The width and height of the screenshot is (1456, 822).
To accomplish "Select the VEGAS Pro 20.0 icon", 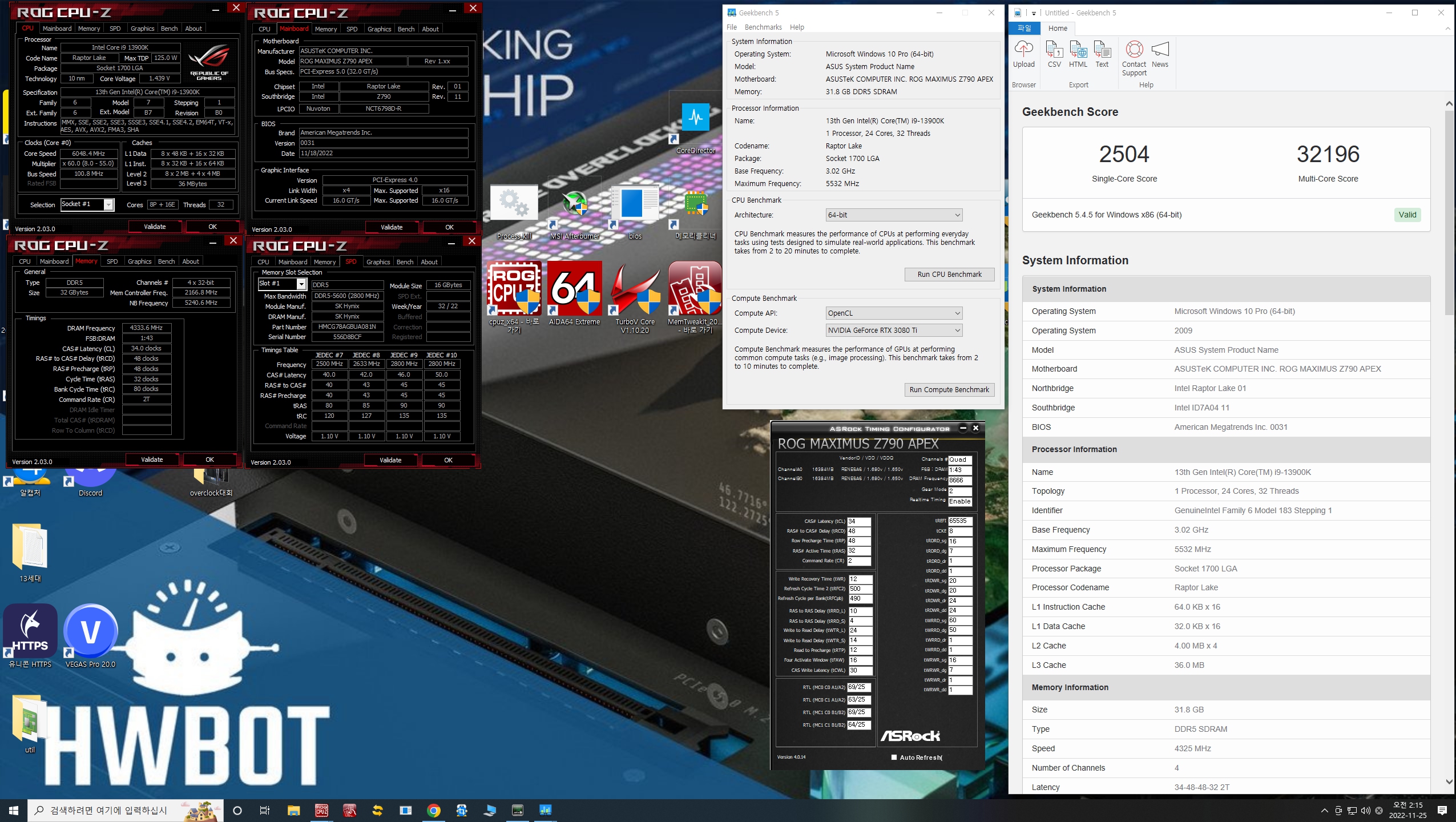I will coord(90,636).
